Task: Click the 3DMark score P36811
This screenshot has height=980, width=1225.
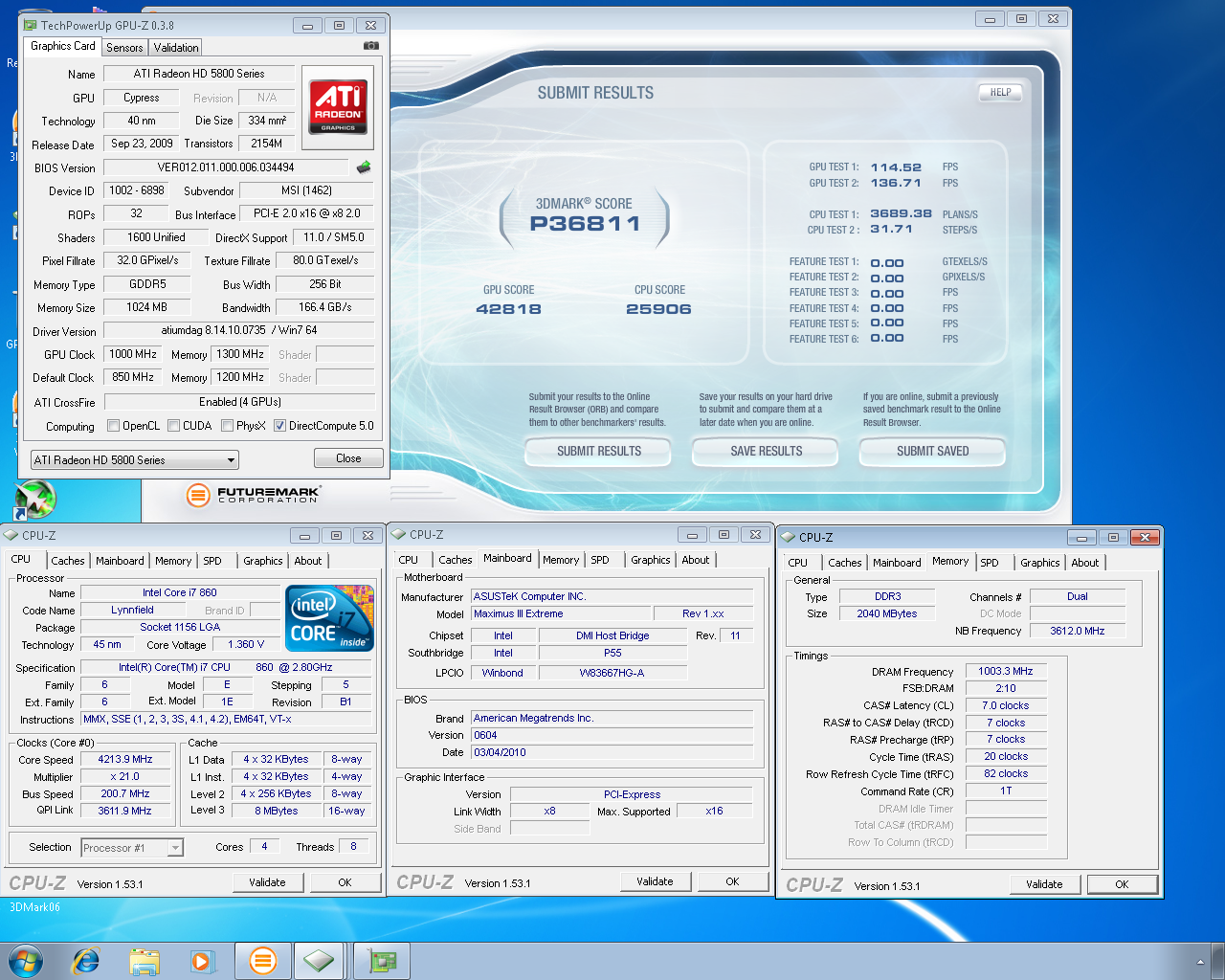Action: (585, 224)
